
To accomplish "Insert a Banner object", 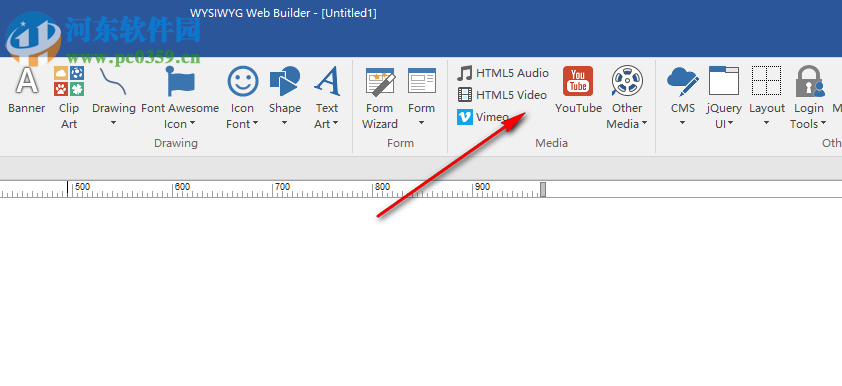I will [27, 91].
